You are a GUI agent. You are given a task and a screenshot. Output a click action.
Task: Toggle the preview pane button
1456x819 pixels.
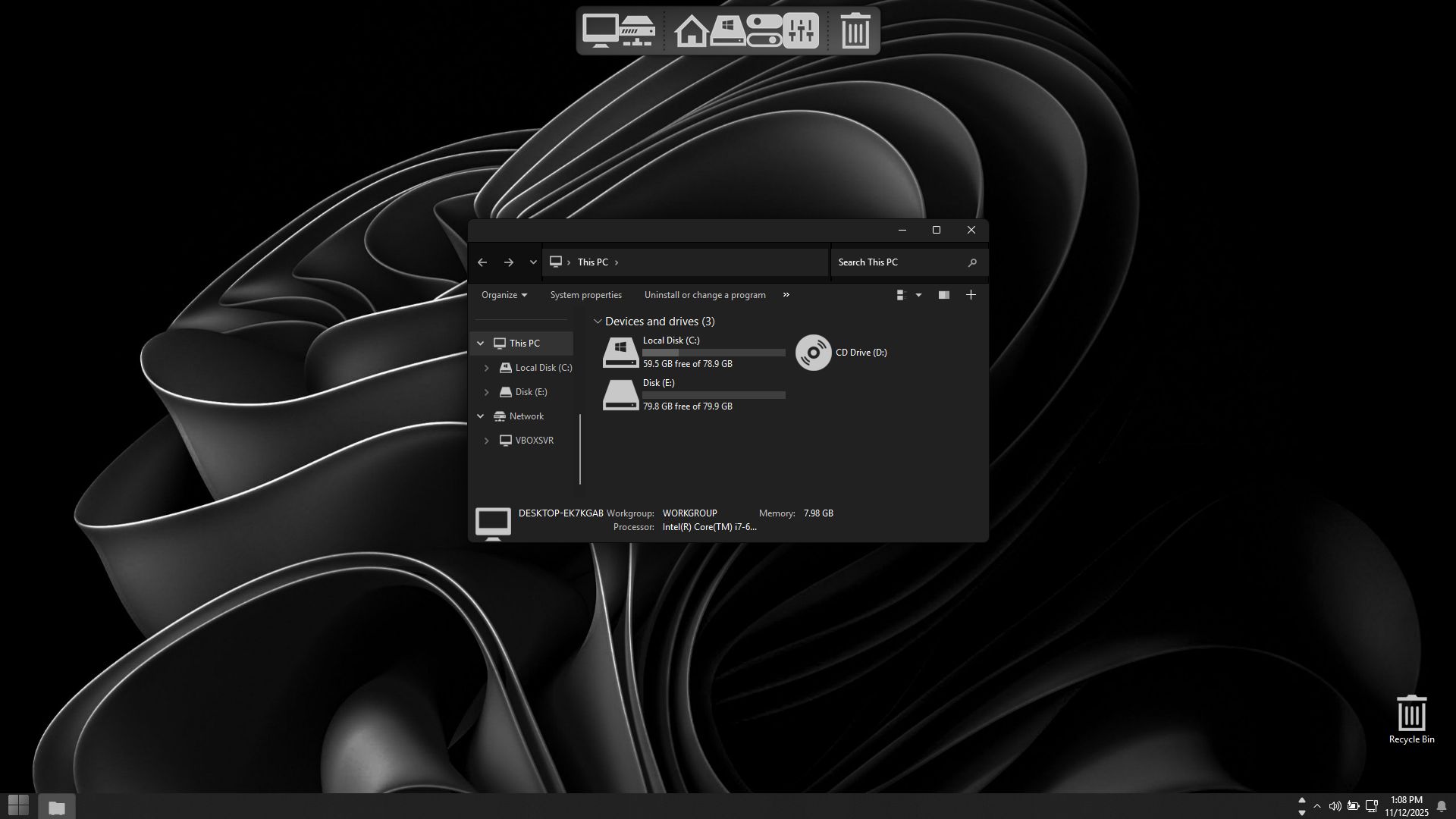pyautogui.click(x=943, y=295)
